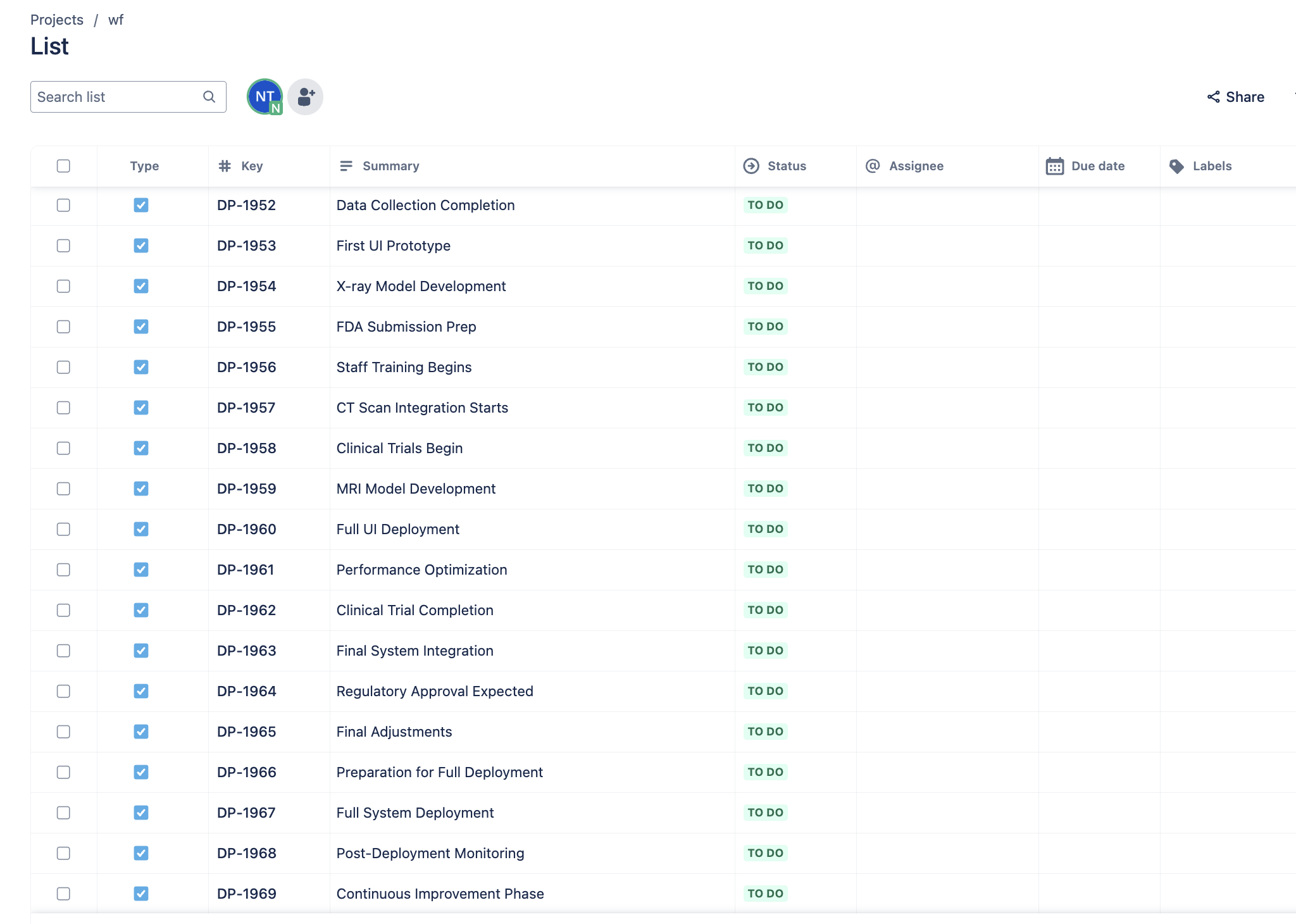Check the box for DP-1955 row
Viewport: 1296px width, 924px height.
(63, 327)
